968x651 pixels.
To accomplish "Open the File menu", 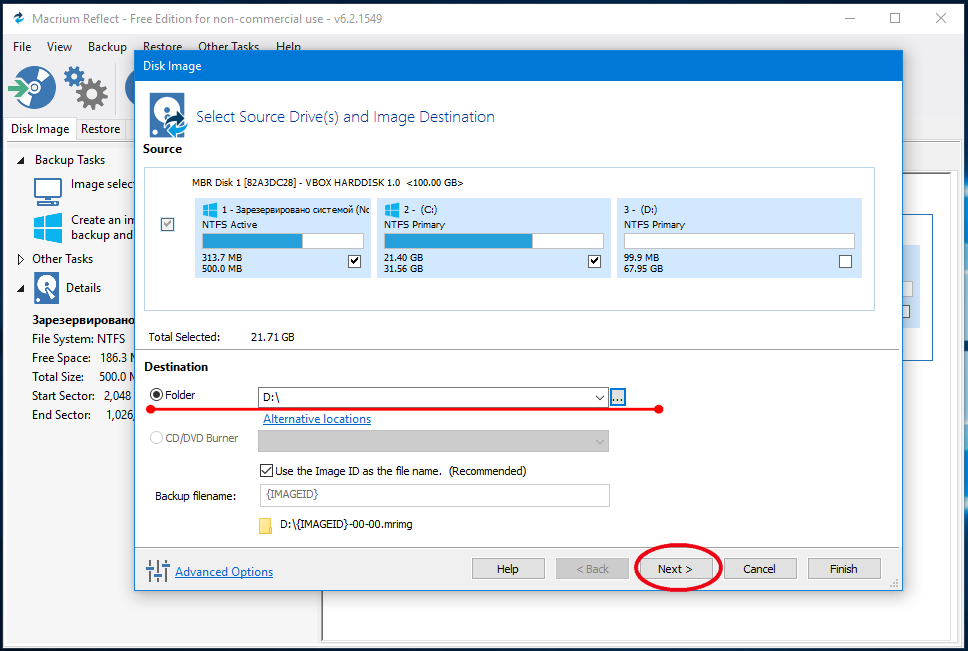I will 22,47.
